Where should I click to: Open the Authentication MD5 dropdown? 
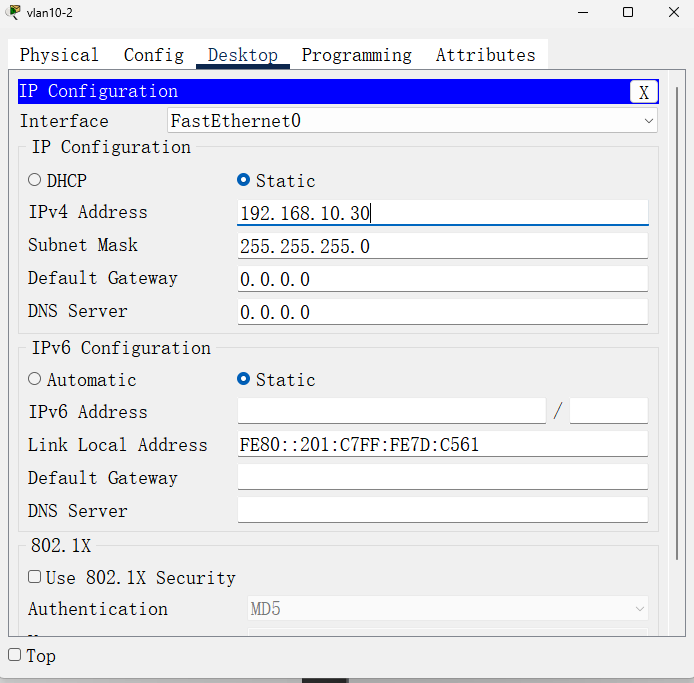(447, 609)
